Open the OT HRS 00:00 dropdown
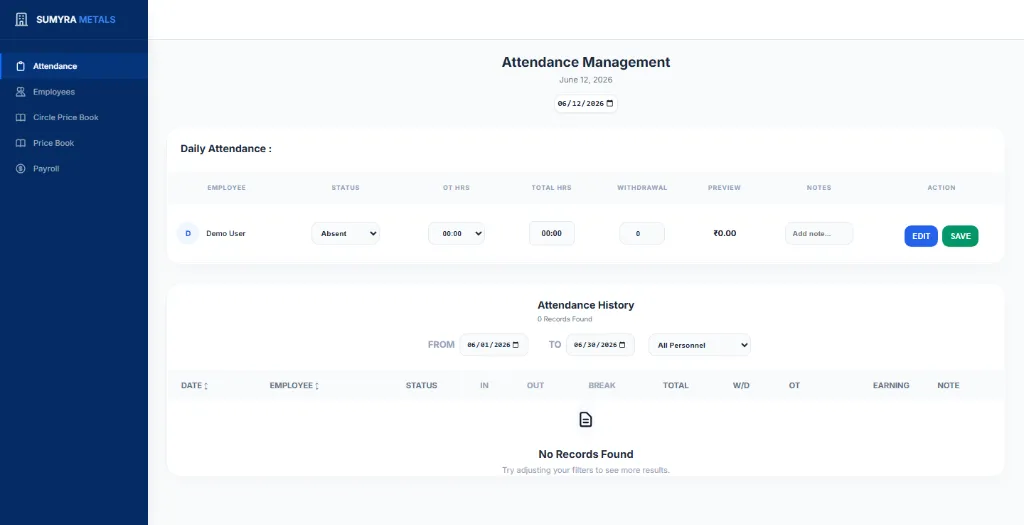1024x525 pixels. (456, 233)
